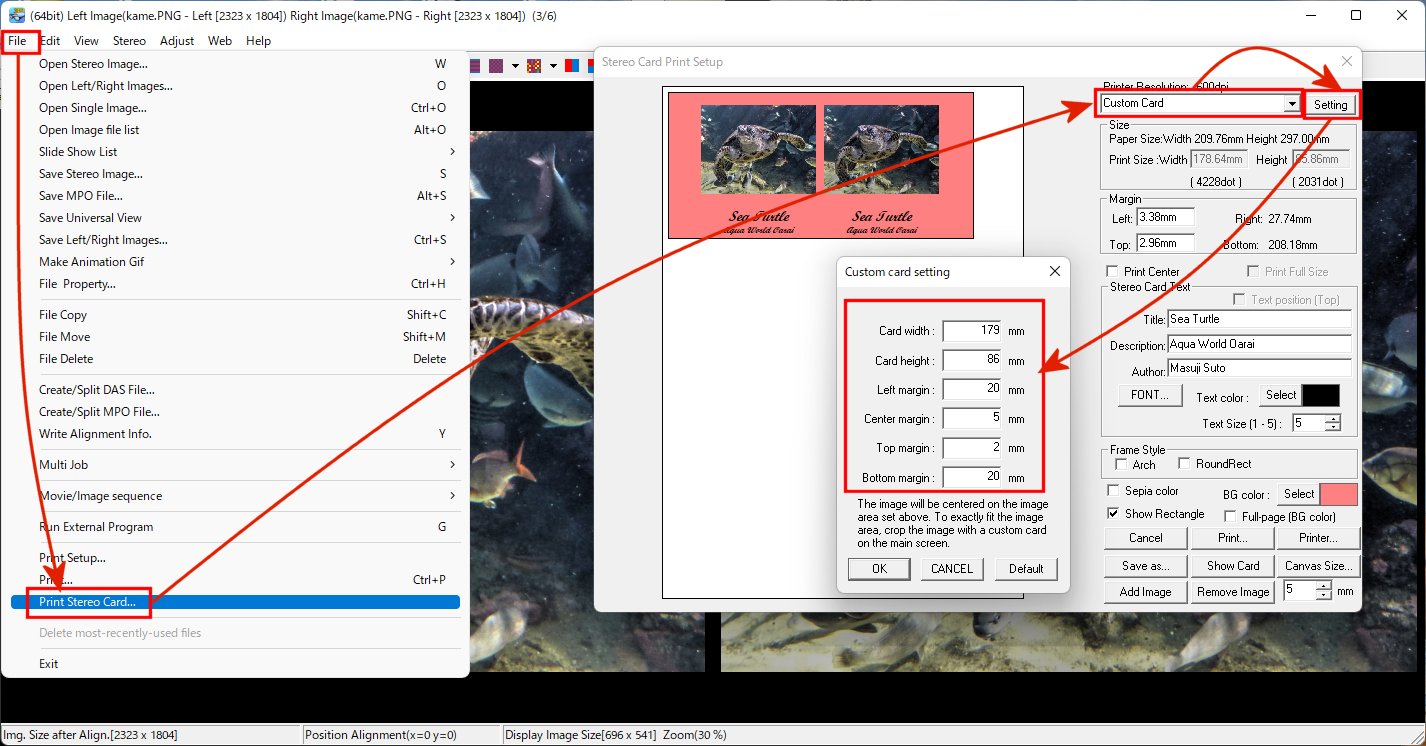This screenshot has height=746, width=1426.
Task: Click the red-blue side-by-side toolbar icon
Action: click(x=571, y=66)
